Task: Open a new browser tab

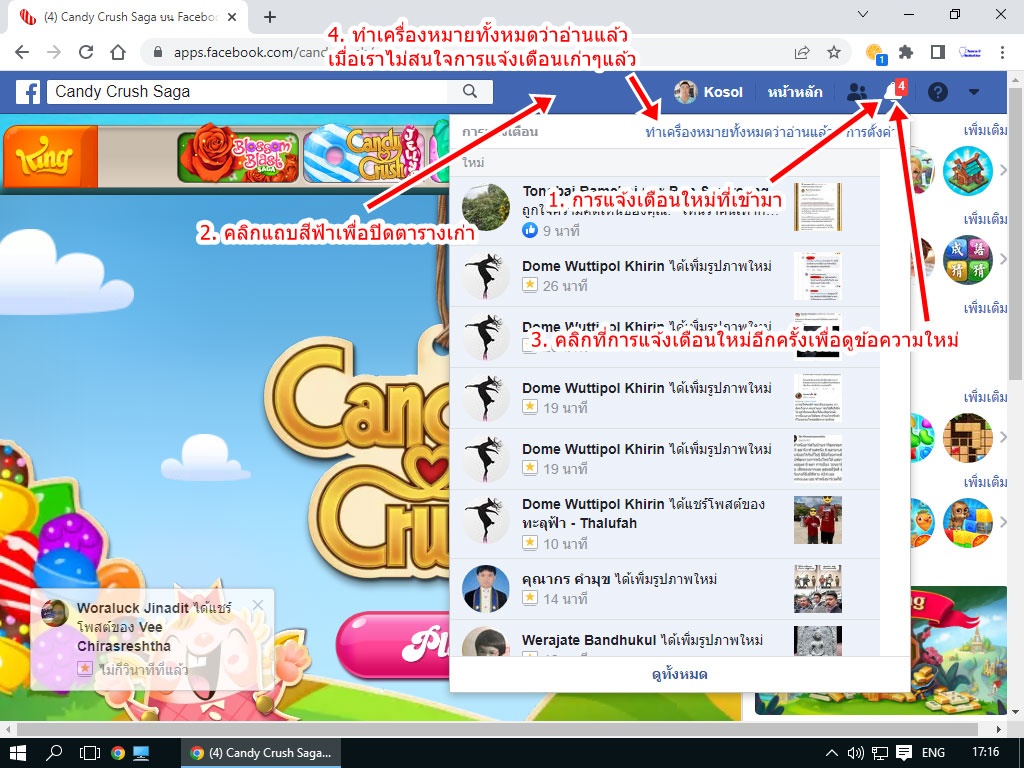Action: click(x=270, y=17)
